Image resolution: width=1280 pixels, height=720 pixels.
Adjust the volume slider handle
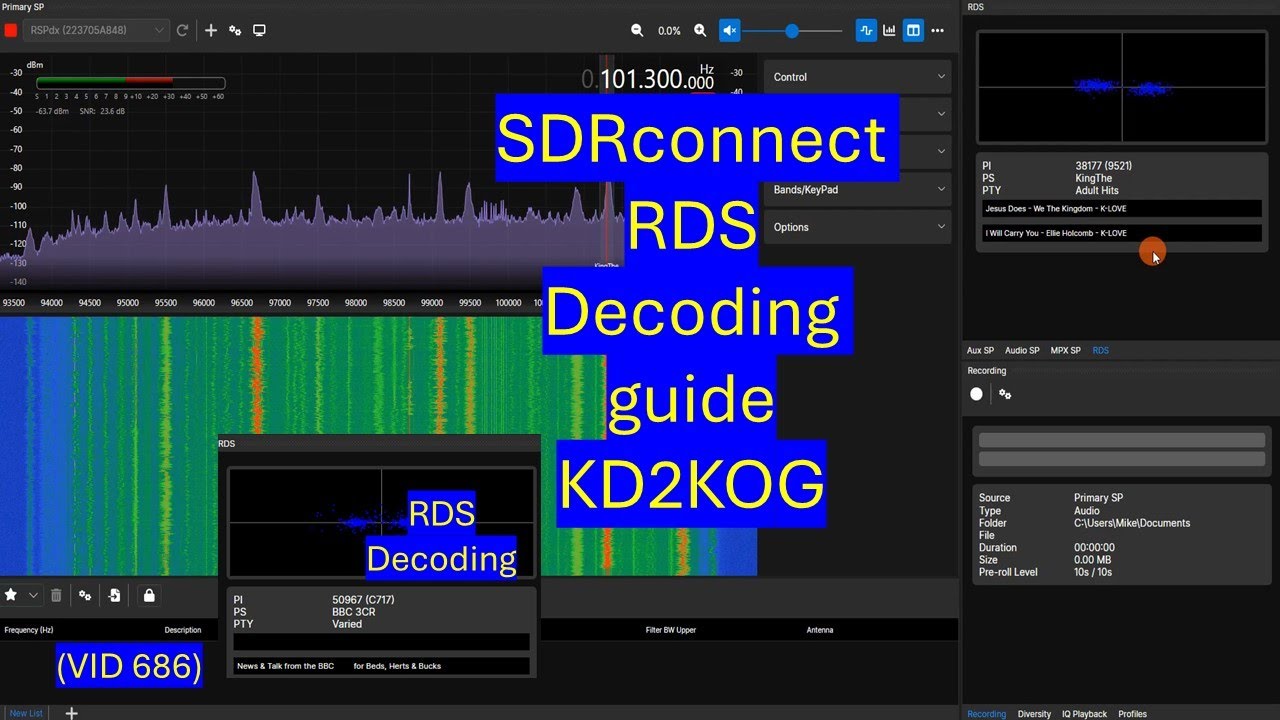[792, 31]
